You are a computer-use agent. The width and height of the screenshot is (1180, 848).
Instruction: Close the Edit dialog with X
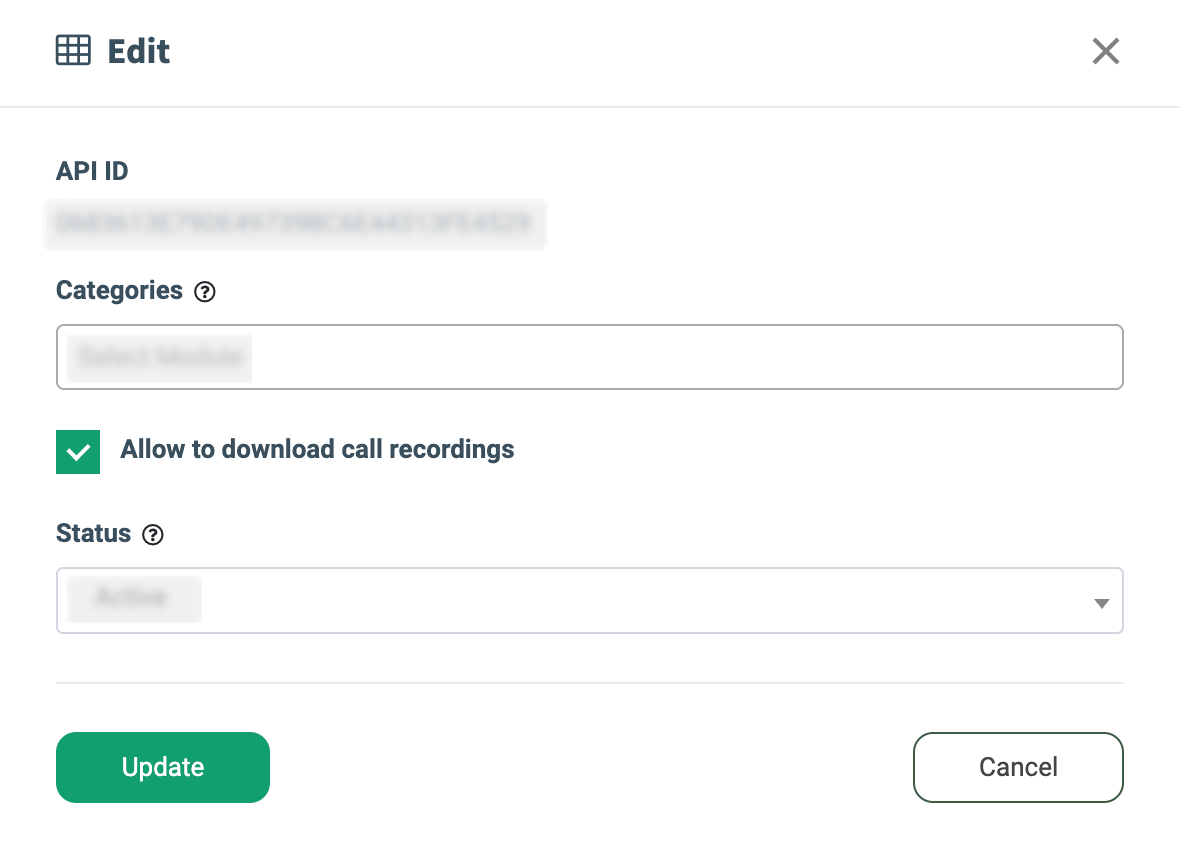pyautogui.click(x=1105, y=51)
